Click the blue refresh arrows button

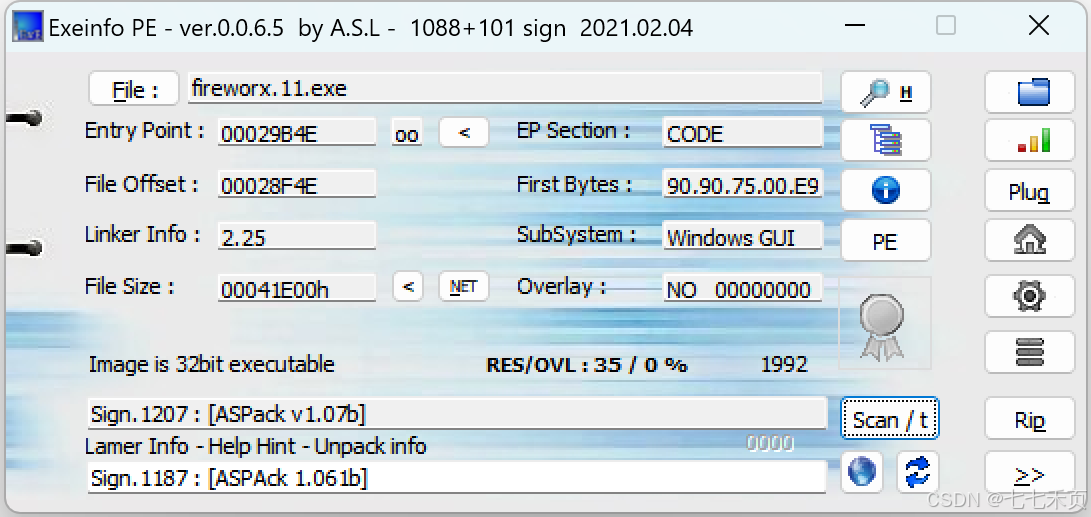918,472
